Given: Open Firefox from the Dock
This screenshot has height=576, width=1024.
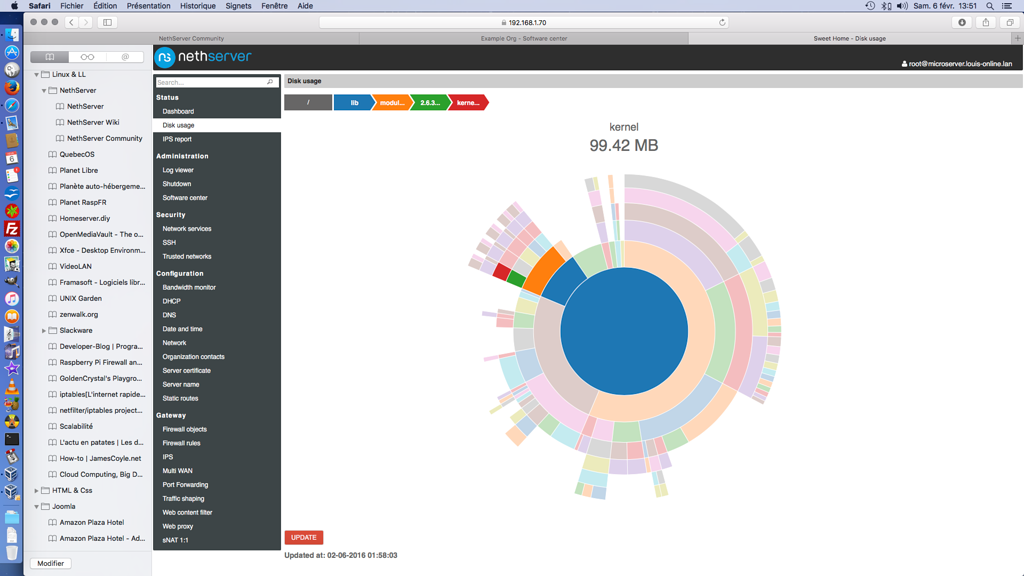Looking at the screenshot, I should tap(12, 88).
